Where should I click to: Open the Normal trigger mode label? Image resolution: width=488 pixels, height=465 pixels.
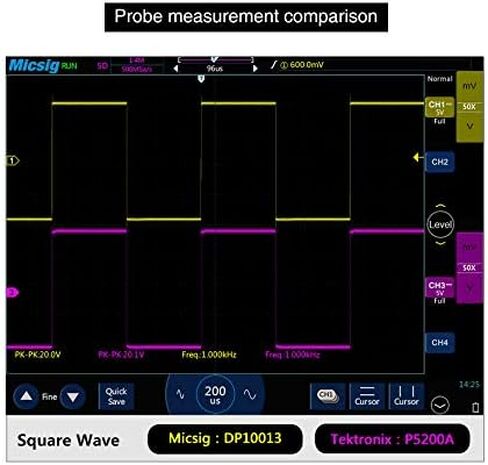coord(440,79)
